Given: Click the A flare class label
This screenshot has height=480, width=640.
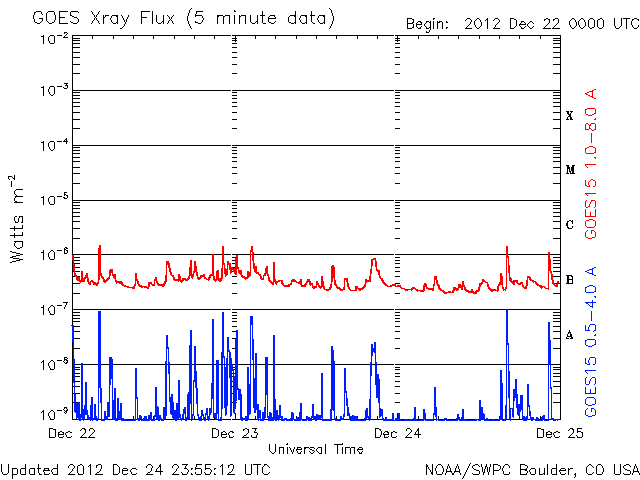Looking at the screenshot, I should pos(570,335).
